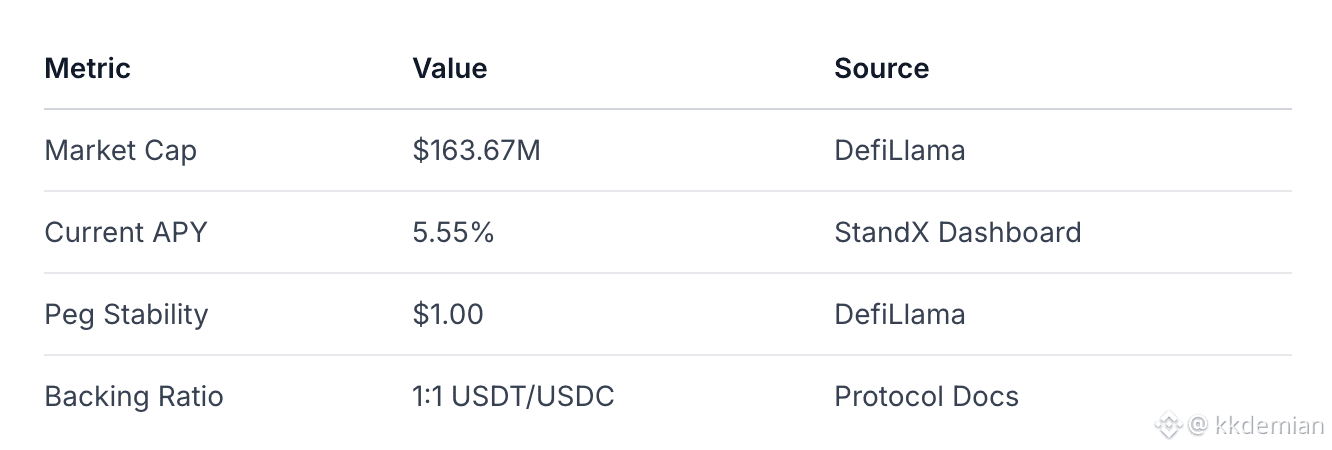Image resolution: width=1332 pixels, height=450 pixels.
Task: Select the 5.55% APY value
Action: tap(453, 233)
